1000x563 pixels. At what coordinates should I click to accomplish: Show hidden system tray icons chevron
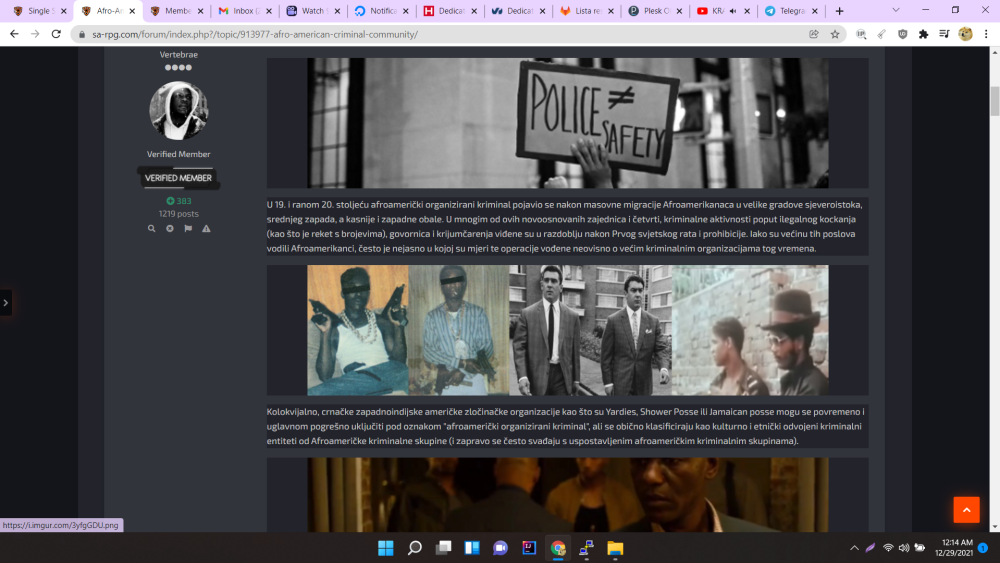(x=854, y=548)
